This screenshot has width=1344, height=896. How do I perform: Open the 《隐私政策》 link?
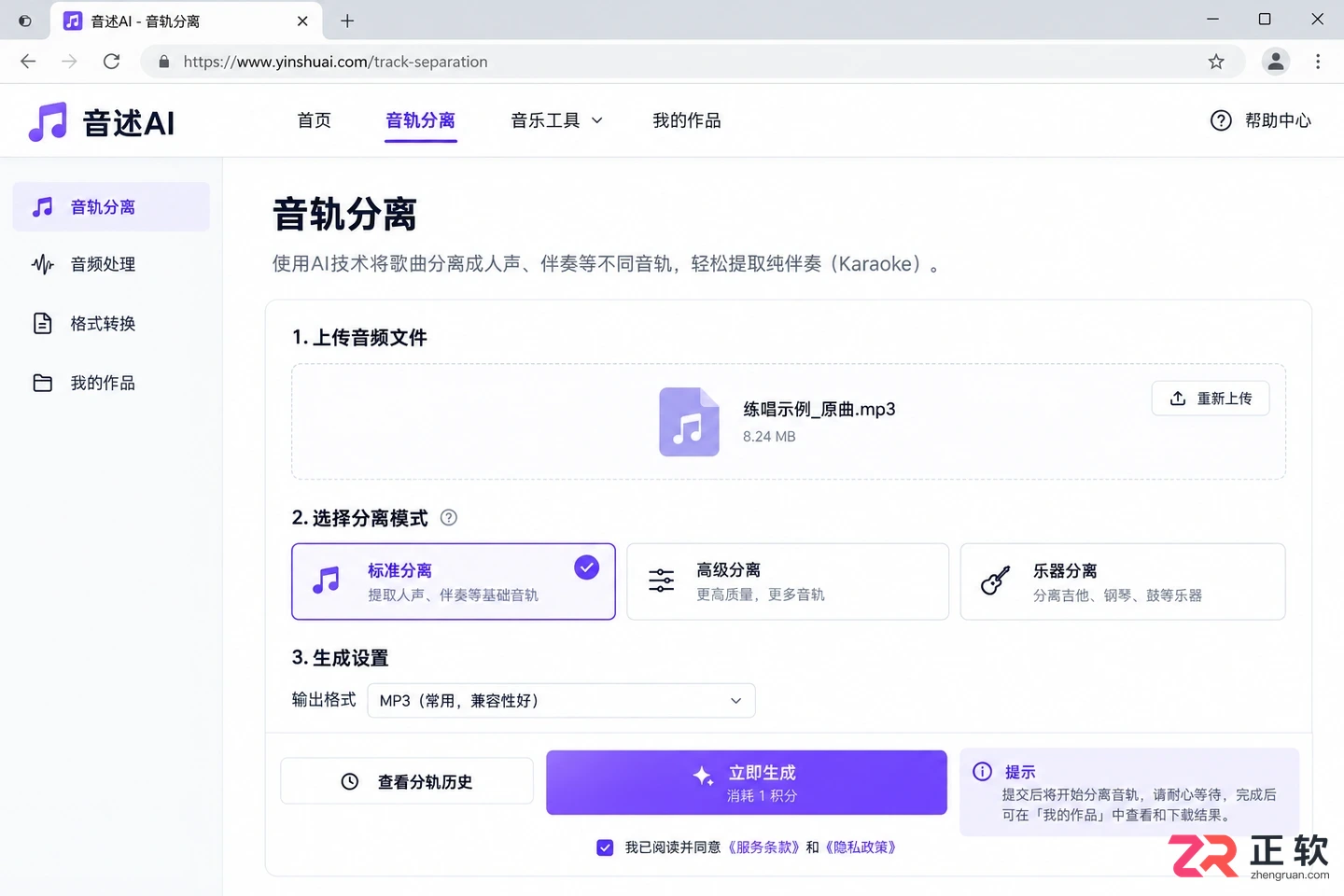coord(861,847)
